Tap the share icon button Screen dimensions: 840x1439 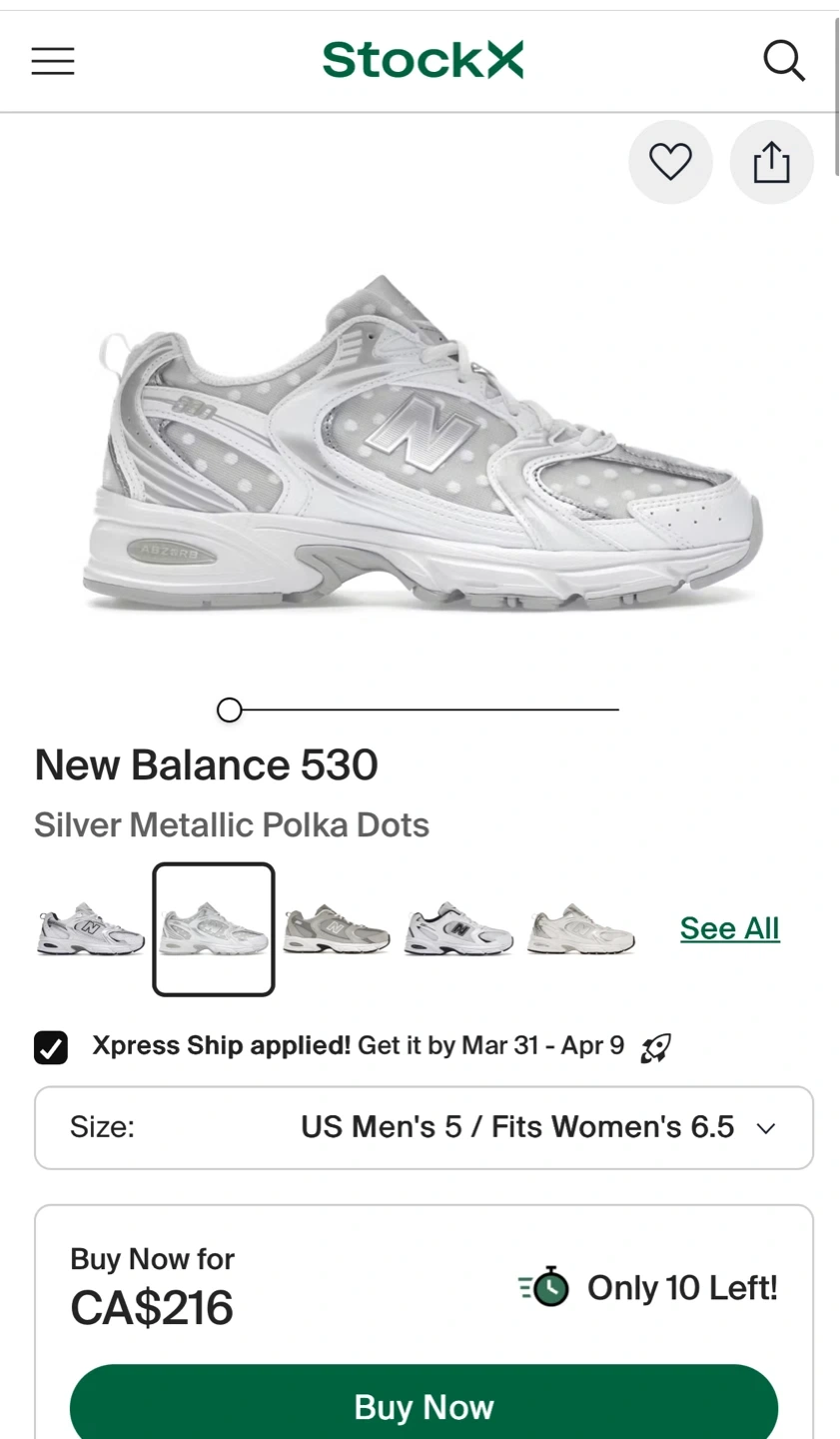point(771,162)
